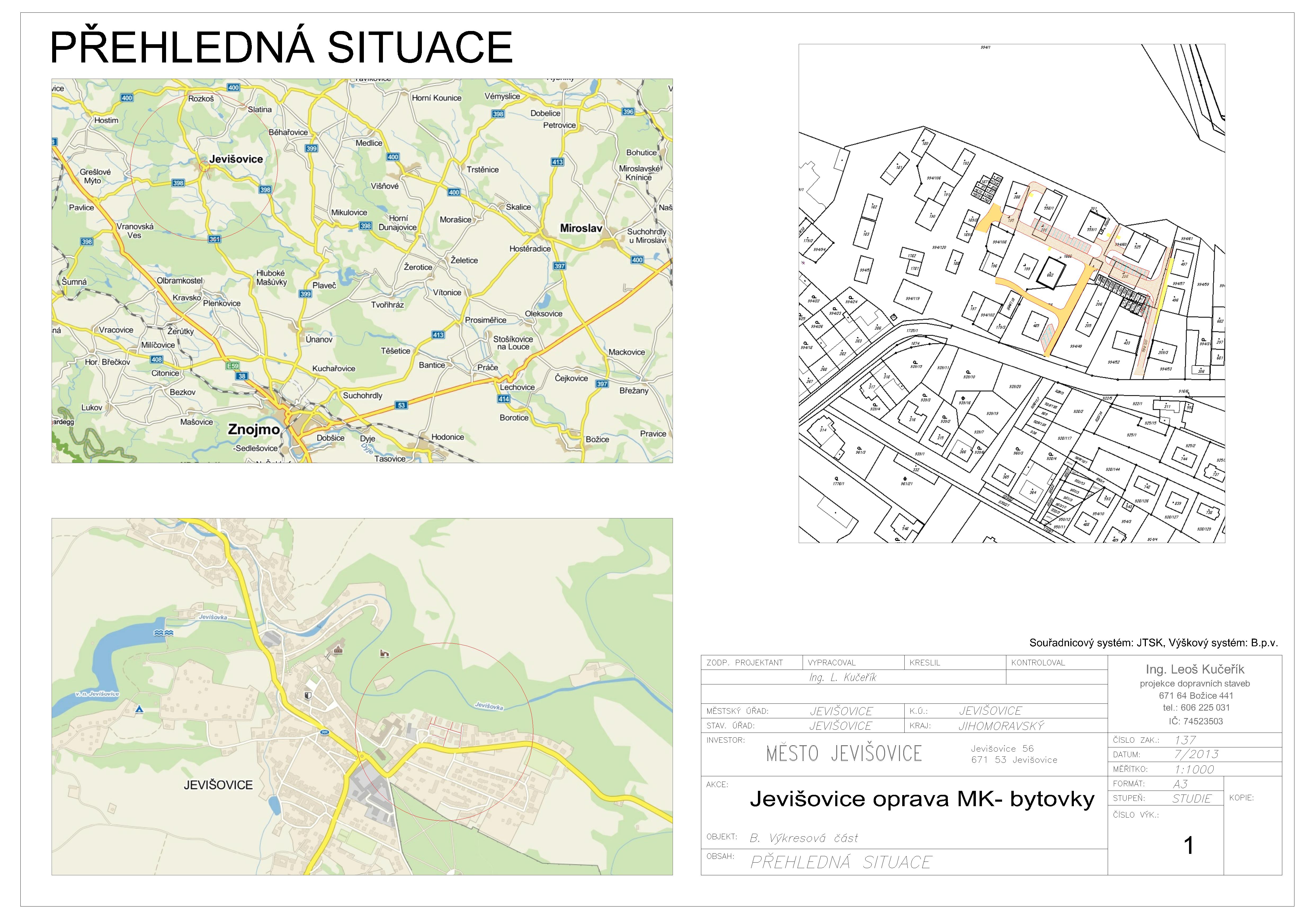Click road shield 361 south of Jevišovice
This screenshot has height=924, width=1309.
point(214,239)
